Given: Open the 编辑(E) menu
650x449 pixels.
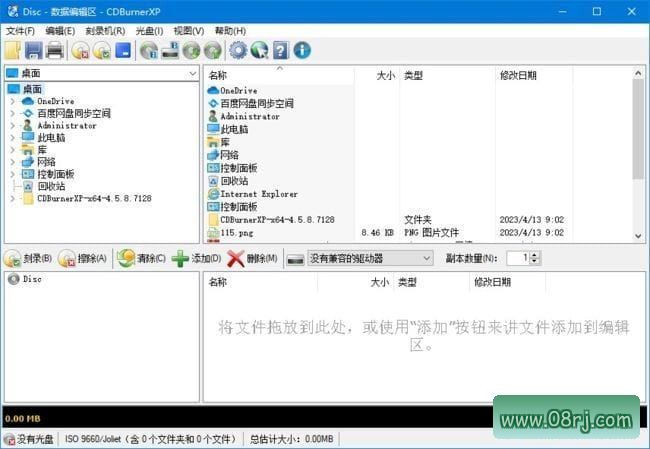Looking at the screenshot, I should (60, 31).
